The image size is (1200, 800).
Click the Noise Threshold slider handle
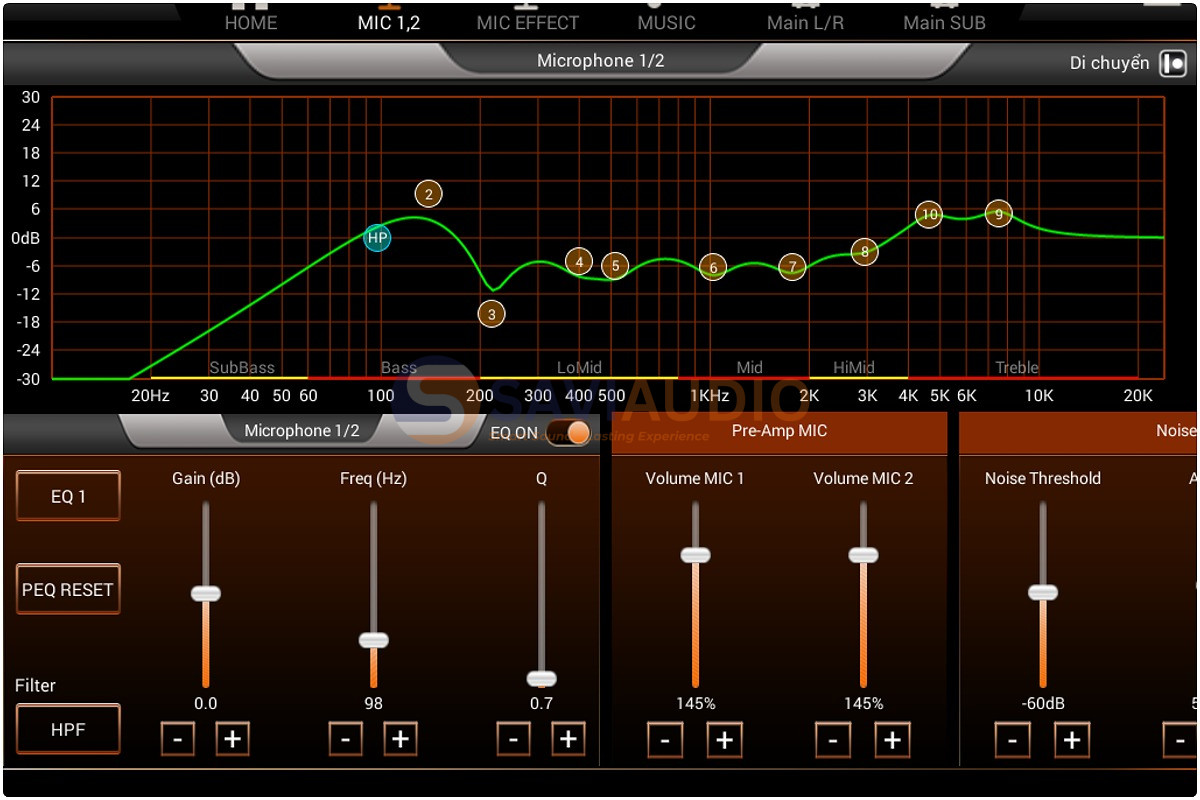pos(1043,592)
